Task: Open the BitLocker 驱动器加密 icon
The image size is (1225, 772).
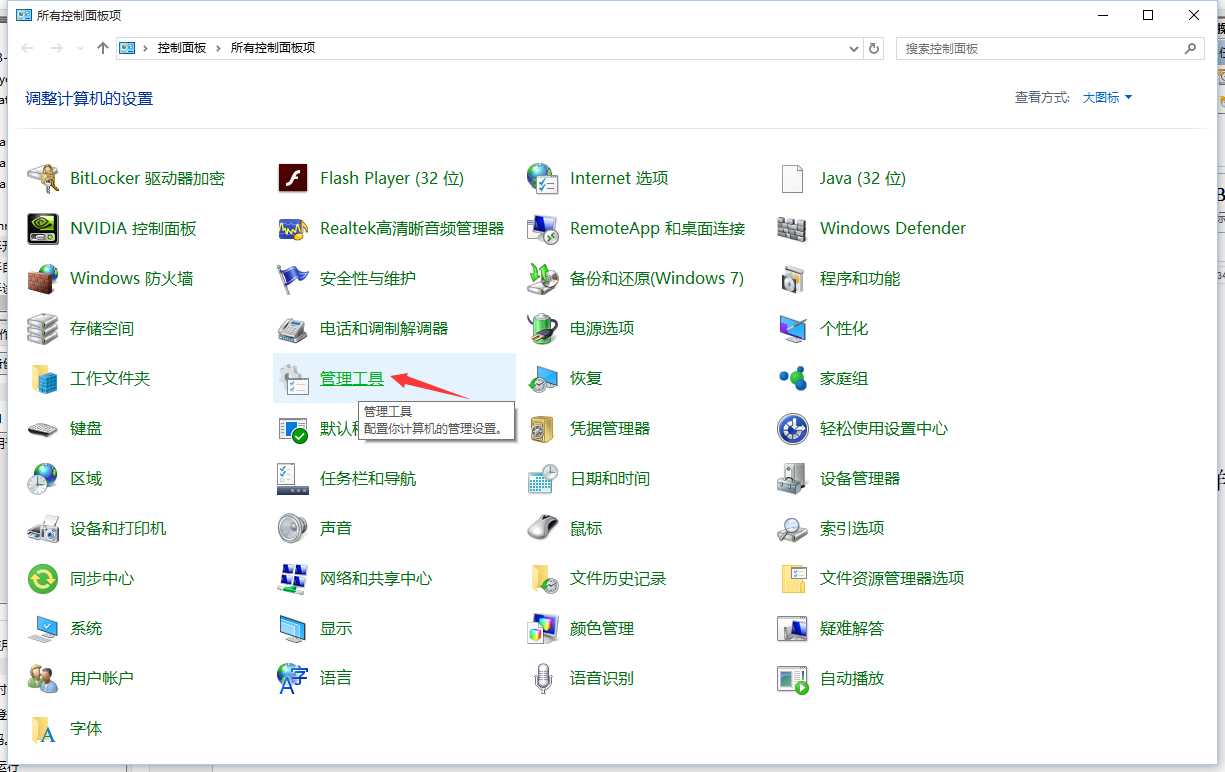Action: 43,178
